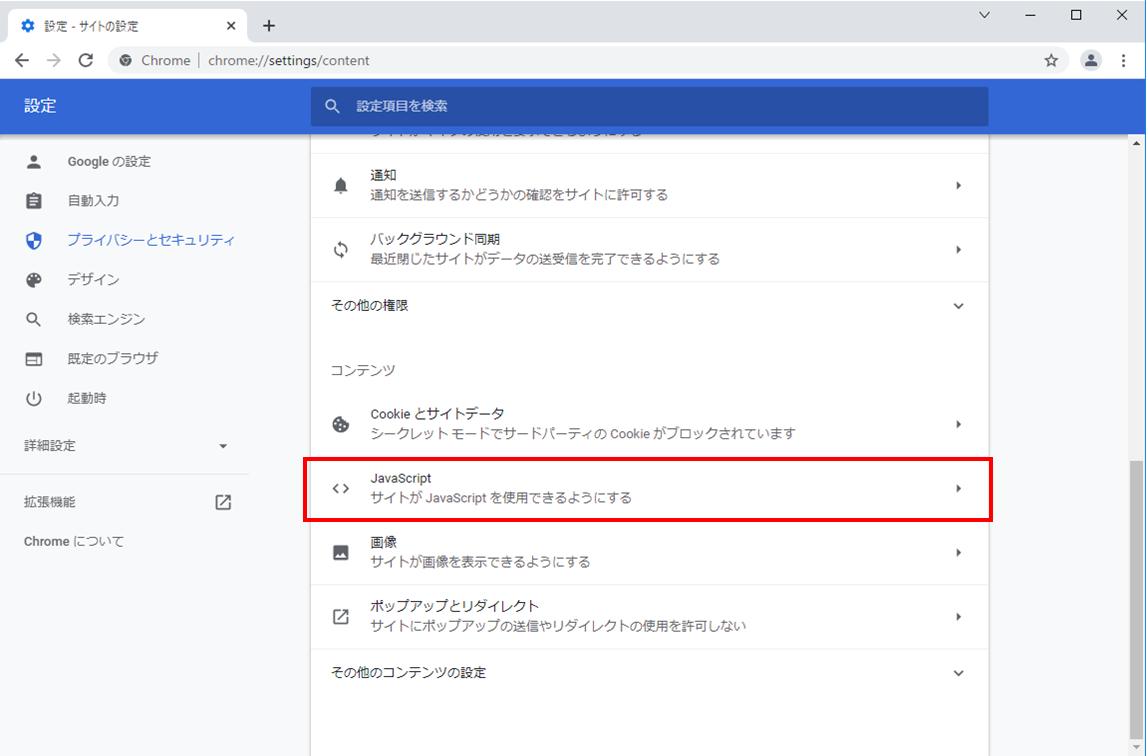Click the search magnifier icon in settings bar
Screen dimensions: 1146x756
(x=332, y=107)
